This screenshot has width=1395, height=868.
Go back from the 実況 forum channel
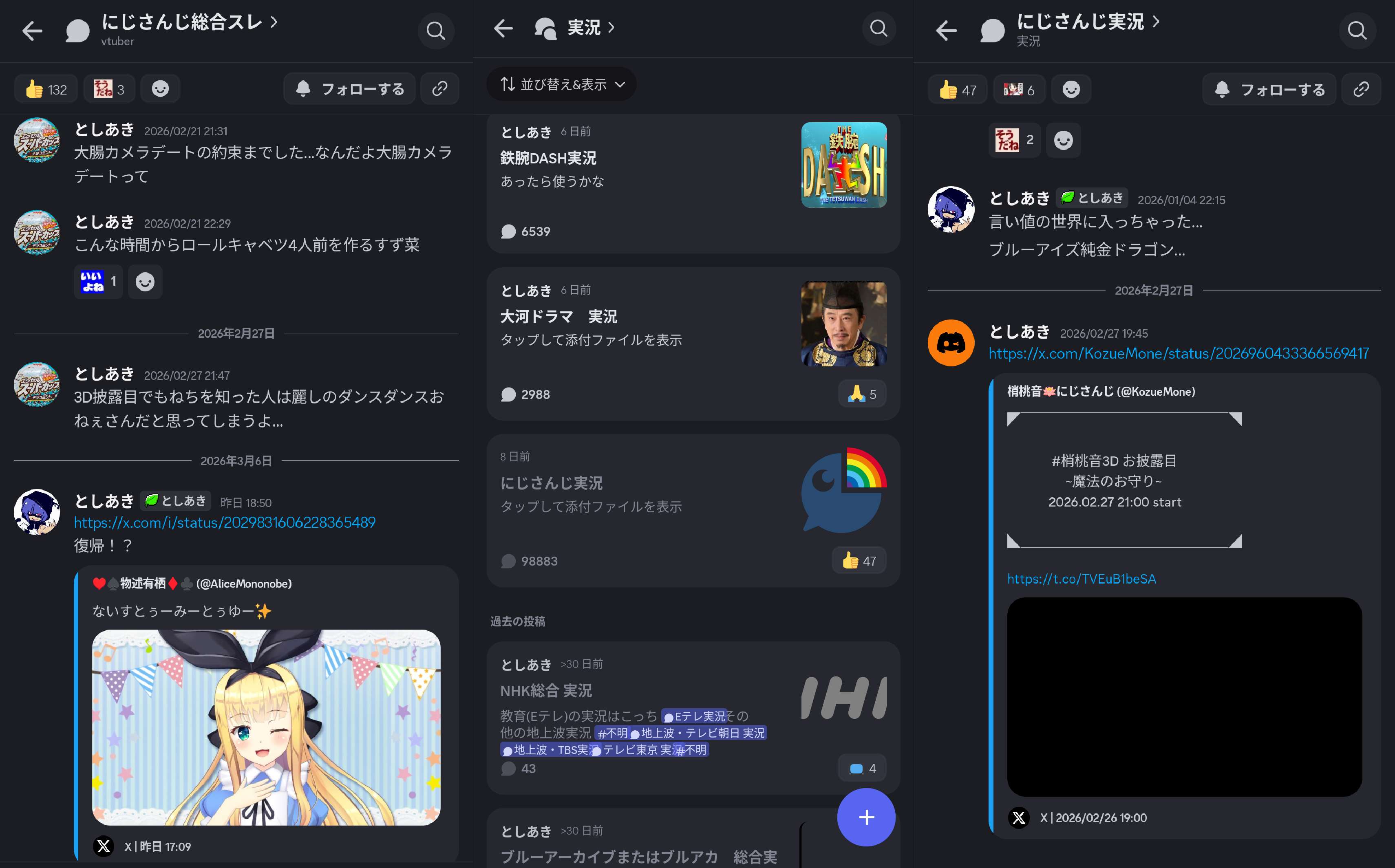(503, 28)
